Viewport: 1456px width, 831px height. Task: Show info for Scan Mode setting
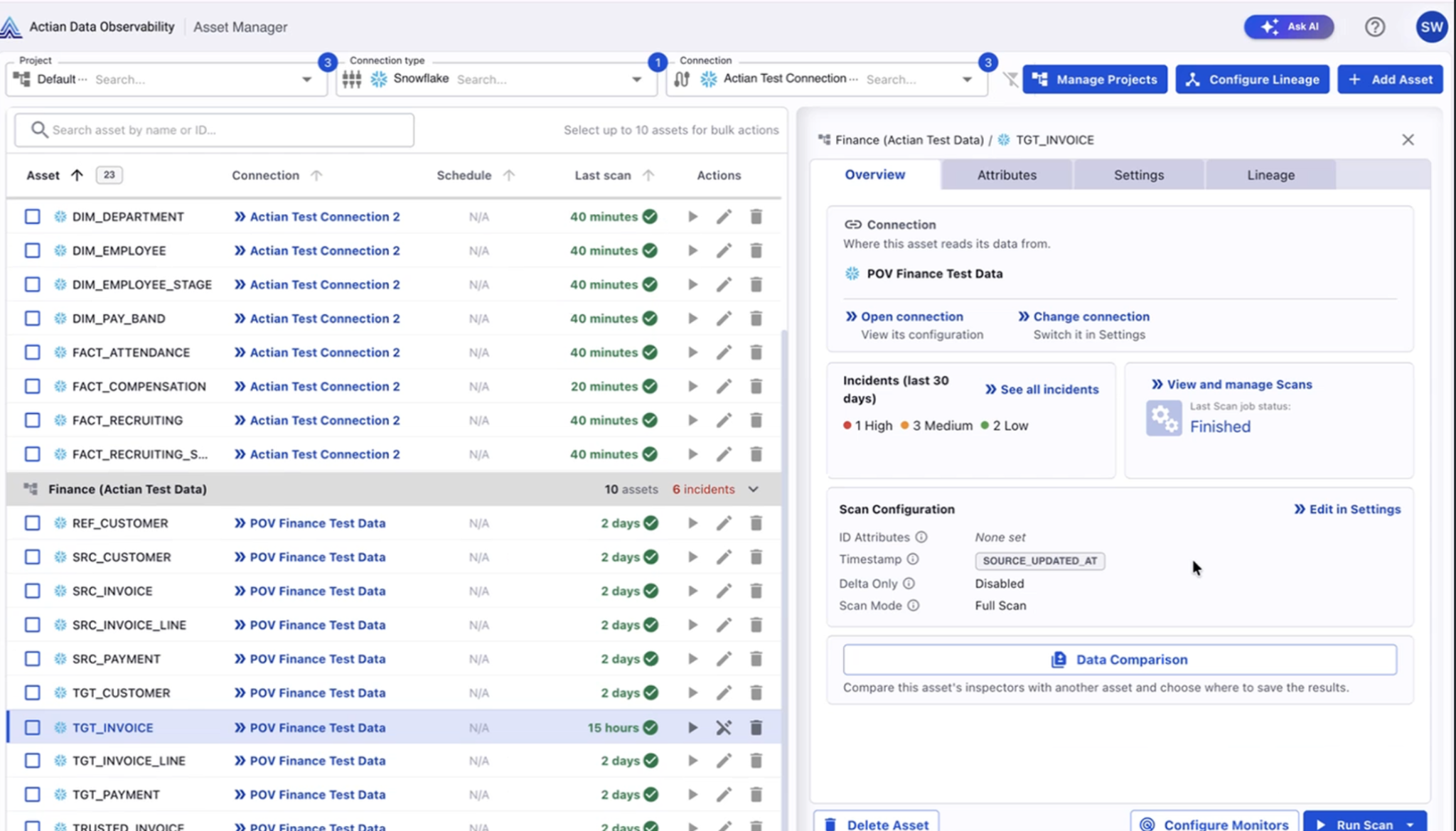[x=913, y=606]
